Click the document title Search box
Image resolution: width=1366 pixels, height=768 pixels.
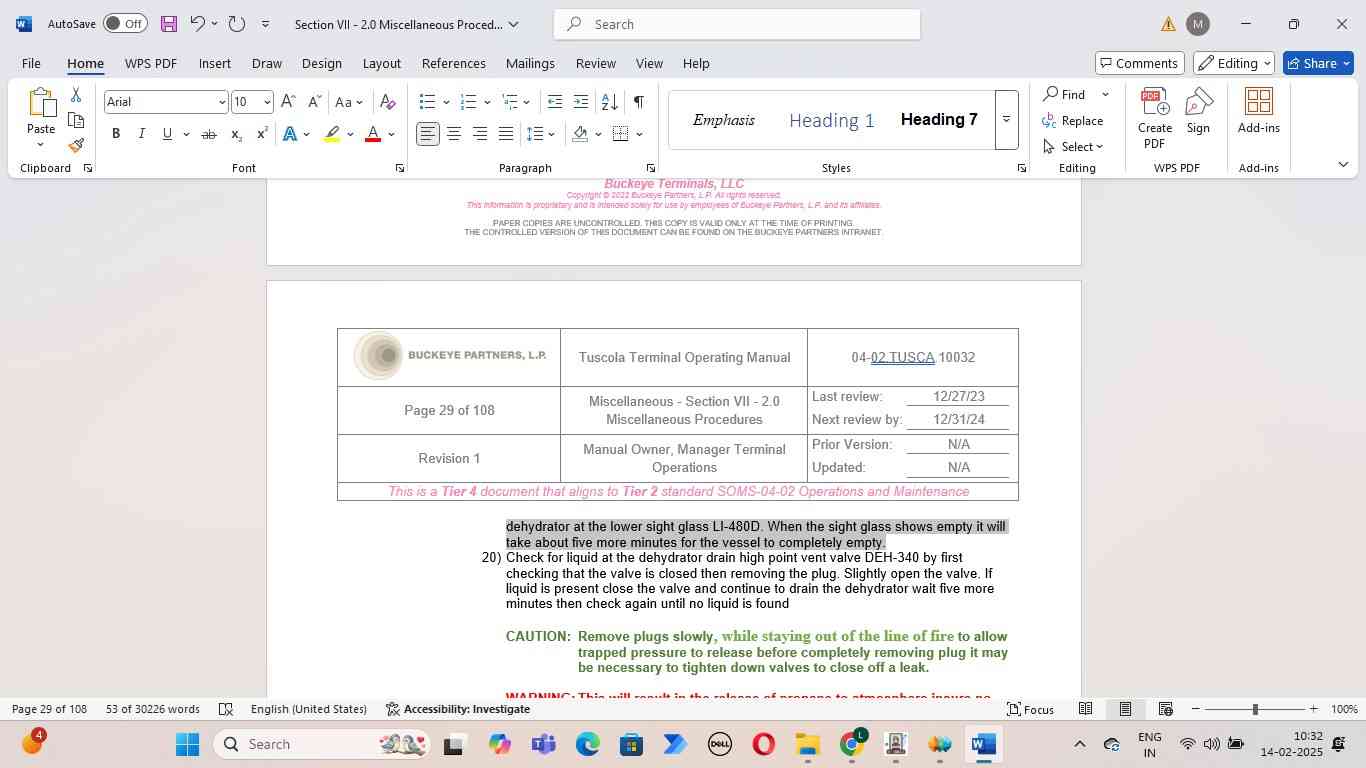pyautogui.click(x=737, y=24)
